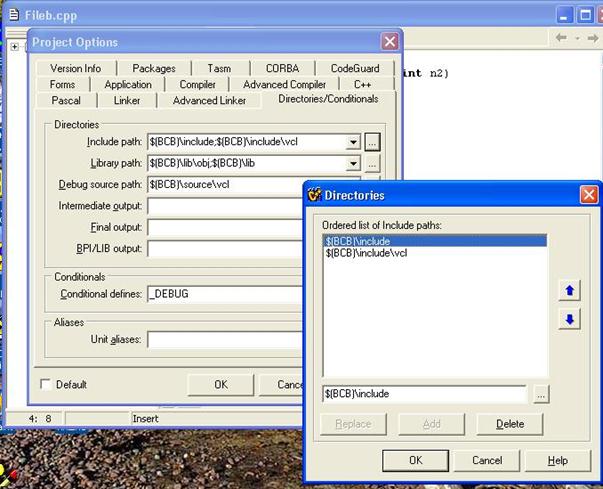This screenshot has width=603, height=489.
Task: Select the Linker tab
Action: [x=127, y=100]
